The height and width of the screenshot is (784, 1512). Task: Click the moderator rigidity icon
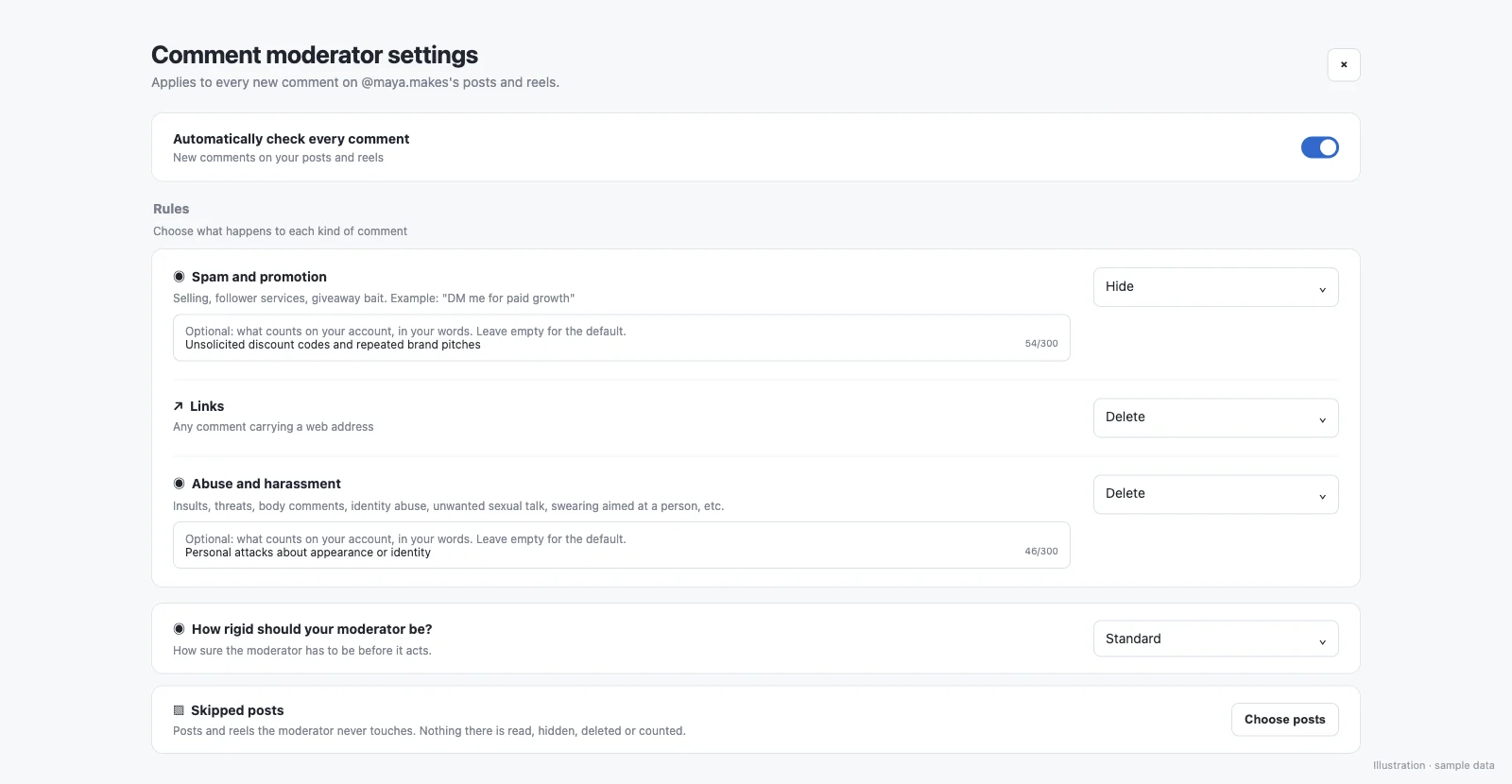(179, 629)
